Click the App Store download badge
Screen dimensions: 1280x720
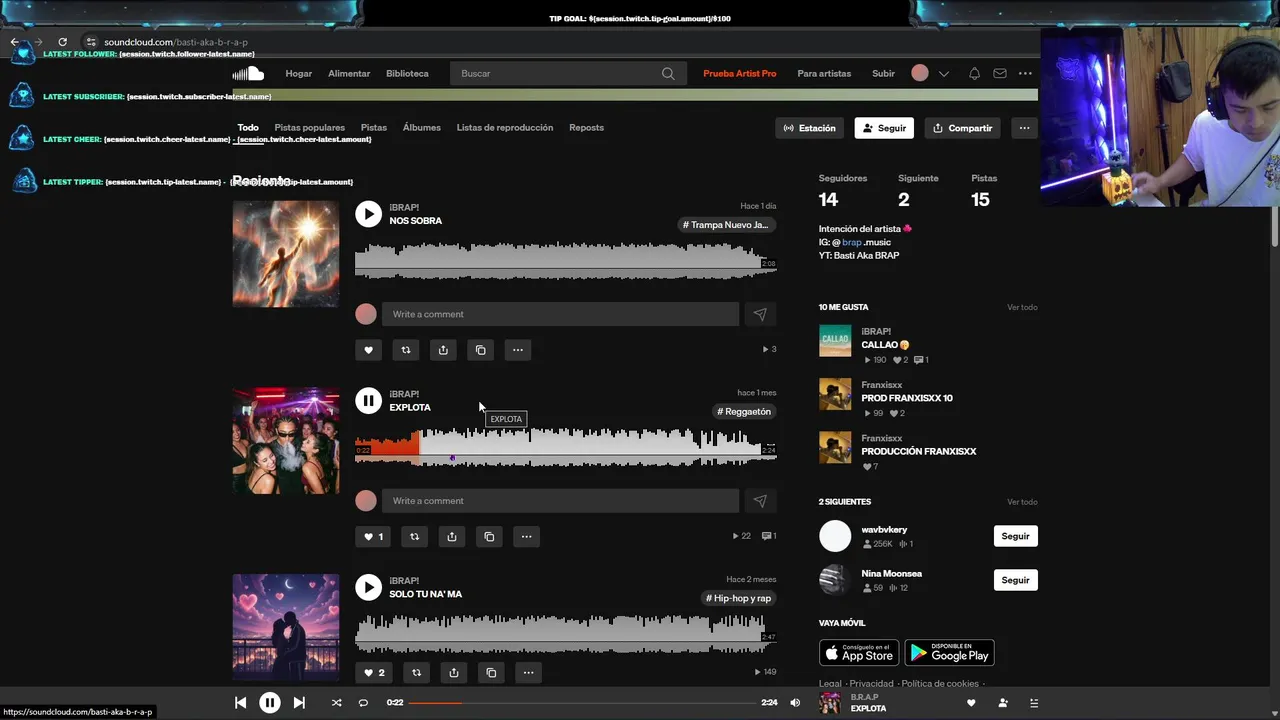(859, 653)
